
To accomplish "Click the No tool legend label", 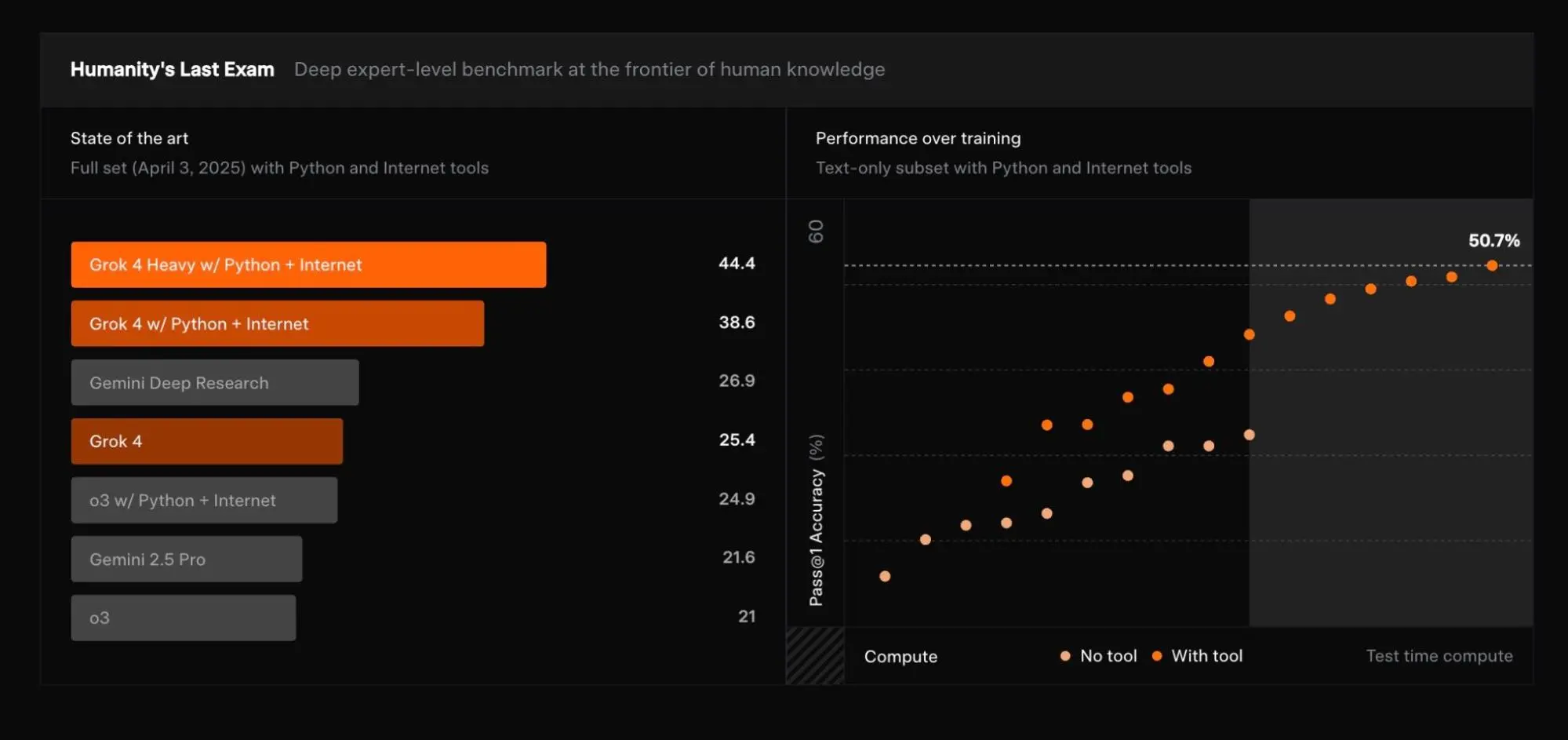I will (x=1108, y=656).
